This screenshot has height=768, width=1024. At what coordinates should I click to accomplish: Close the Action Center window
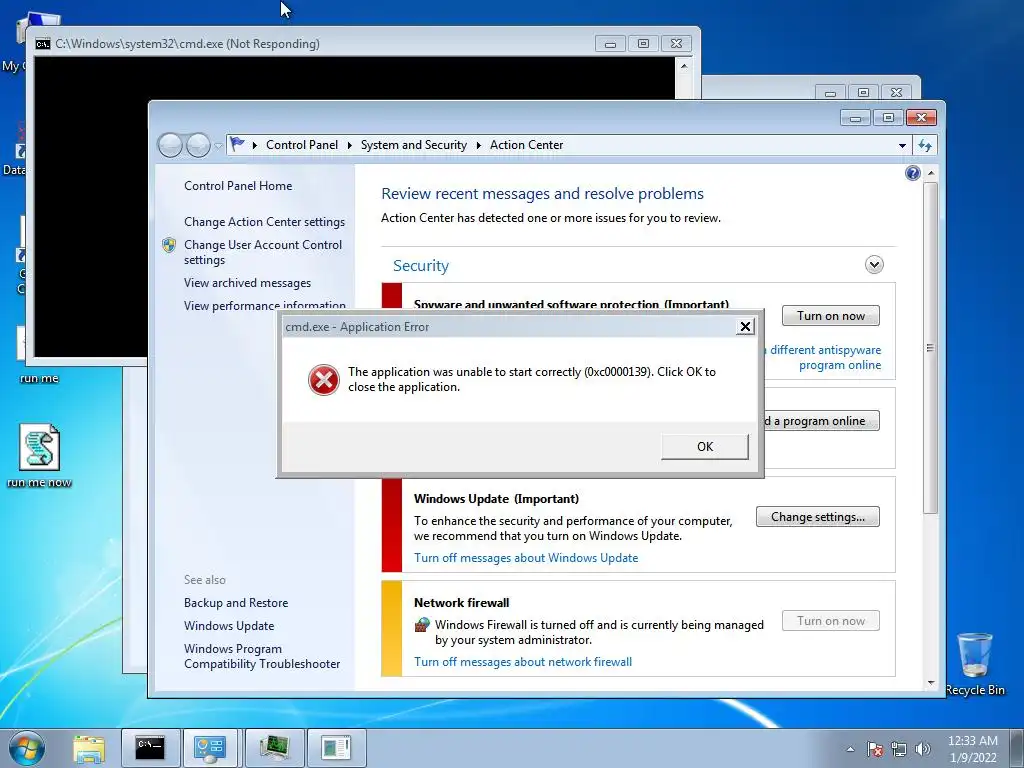[921, 118]
